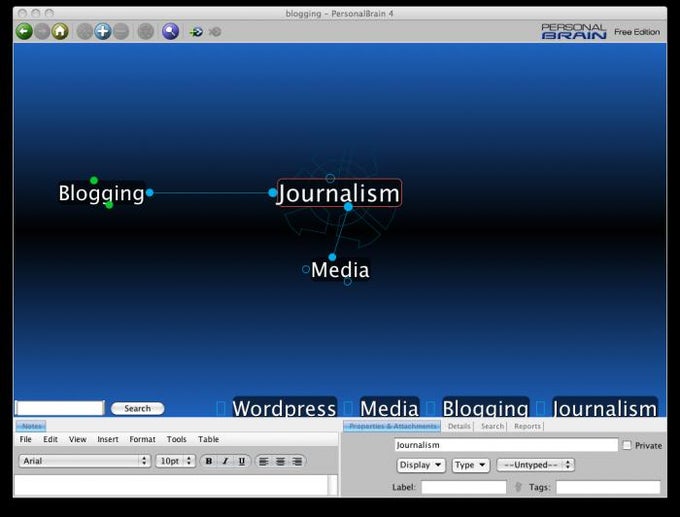680x517 pixels.
Task: Click the blue child gate below Journalism
Action: [x=348, y=207]
